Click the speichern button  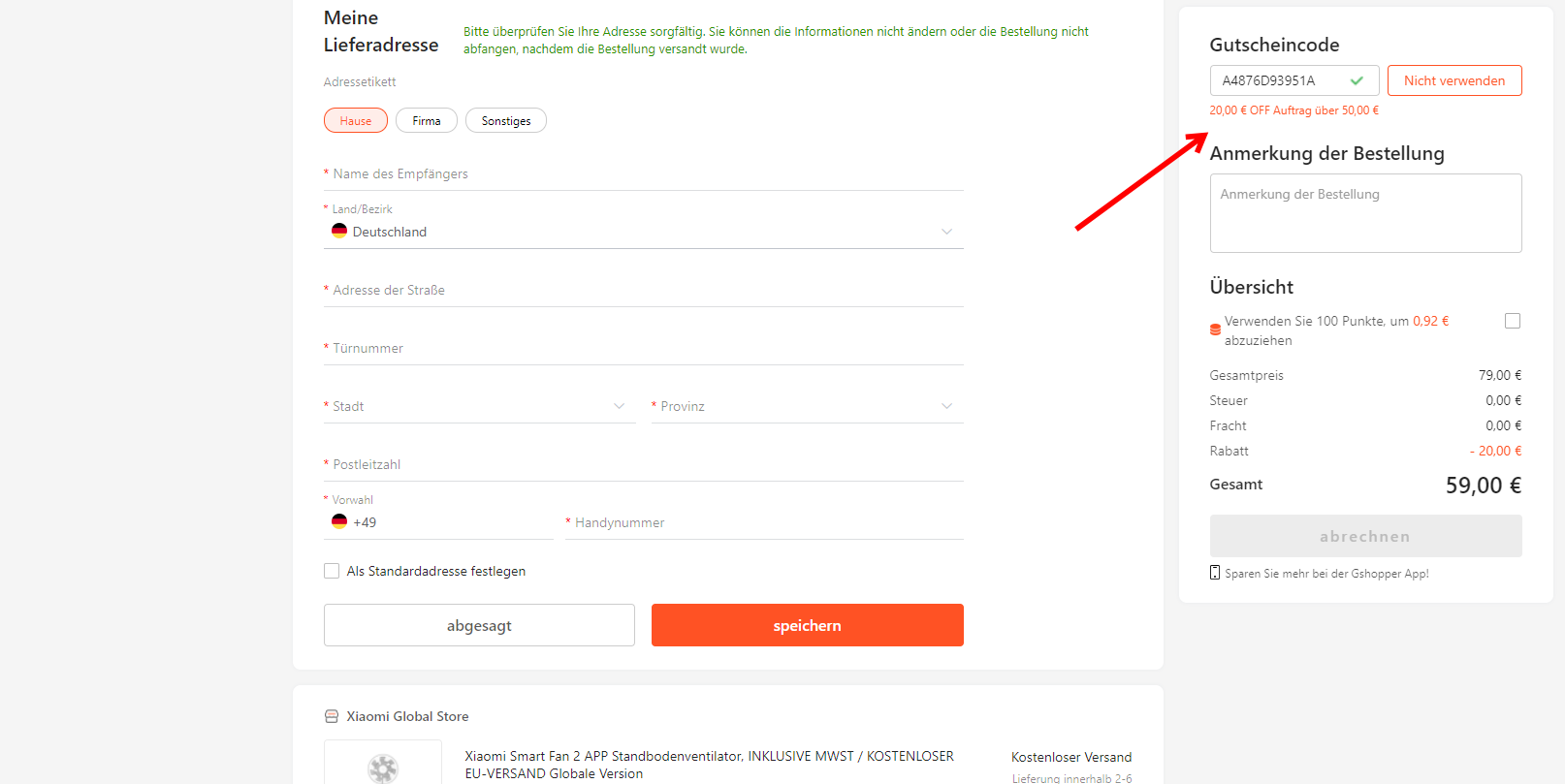(x=808, y=625)
